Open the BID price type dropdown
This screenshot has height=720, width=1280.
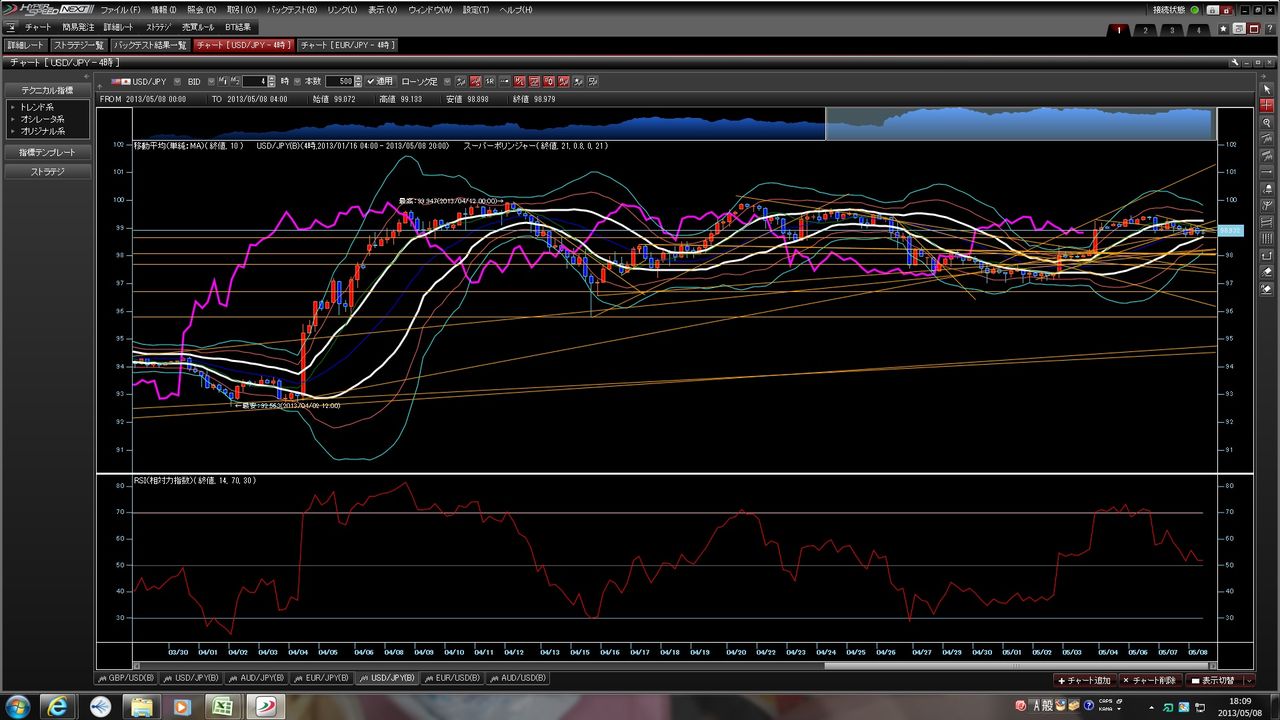[x=209, y=81]
